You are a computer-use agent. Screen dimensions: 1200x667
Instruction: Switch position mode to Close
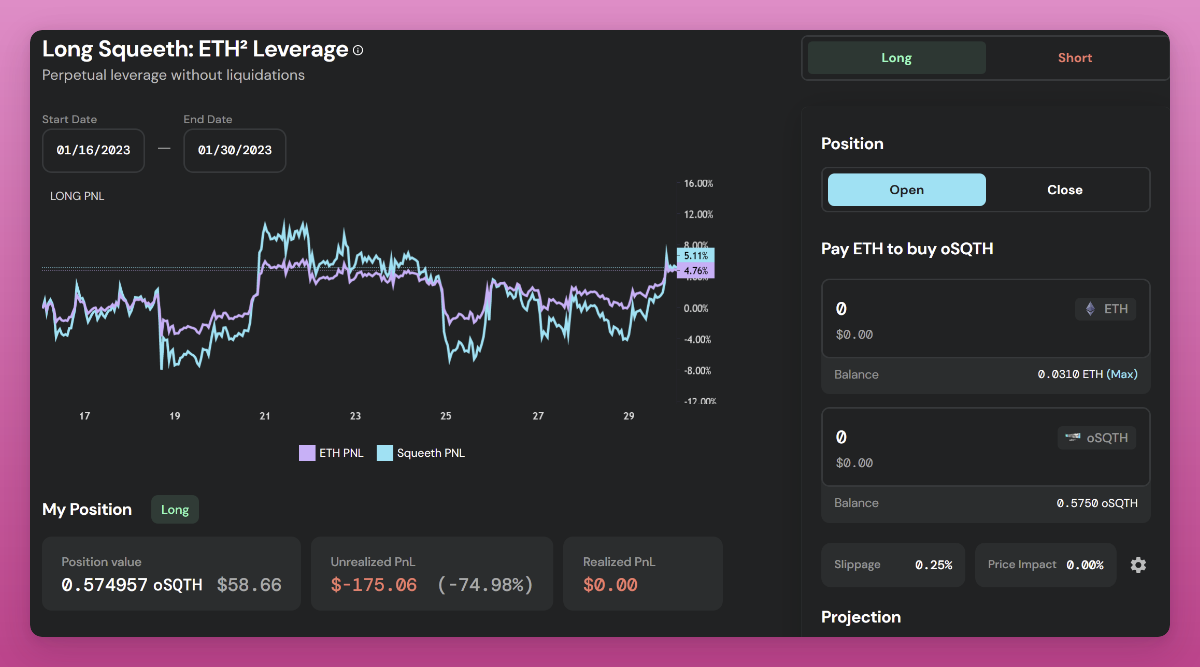click(1064, 189)
